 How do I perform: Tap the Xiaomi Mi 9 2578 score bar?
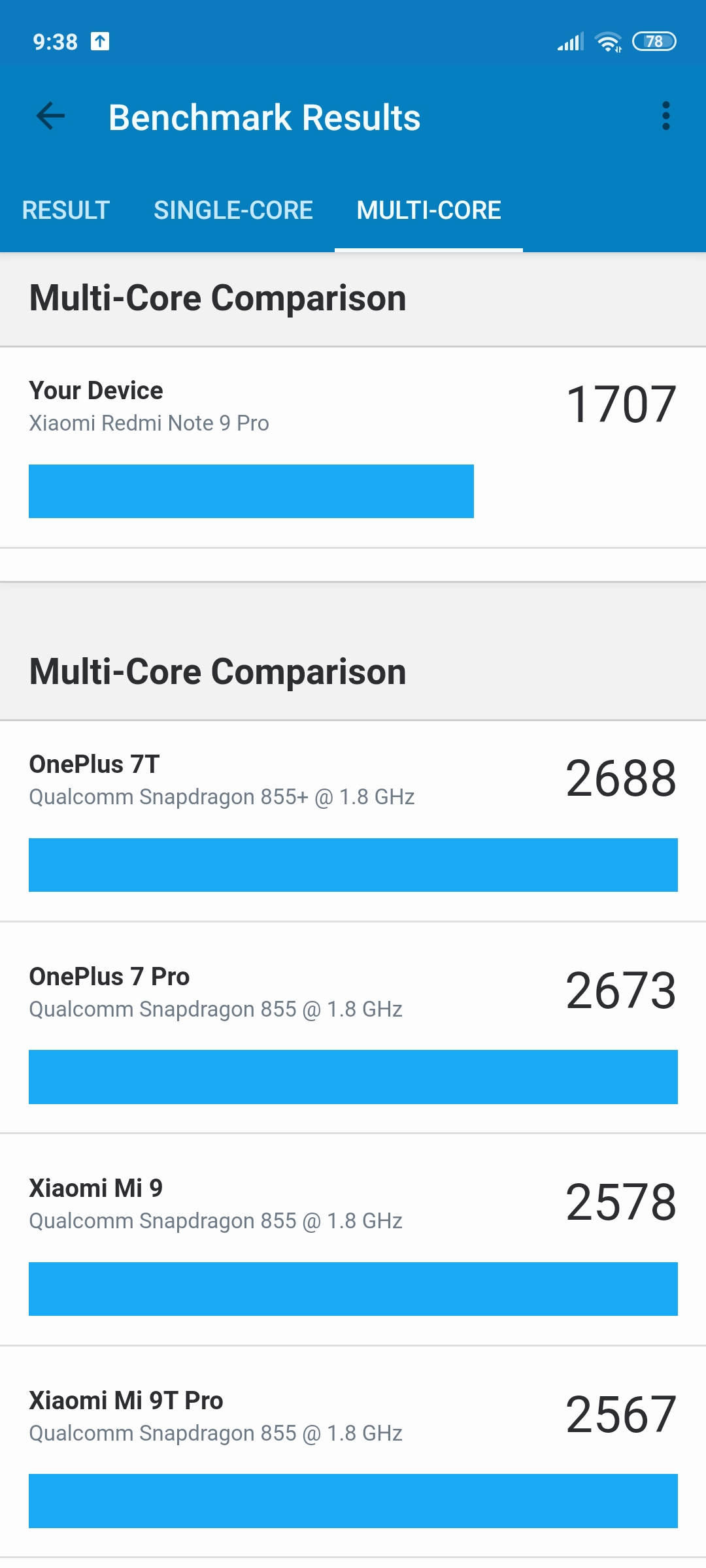click(x=353, y=1289)
